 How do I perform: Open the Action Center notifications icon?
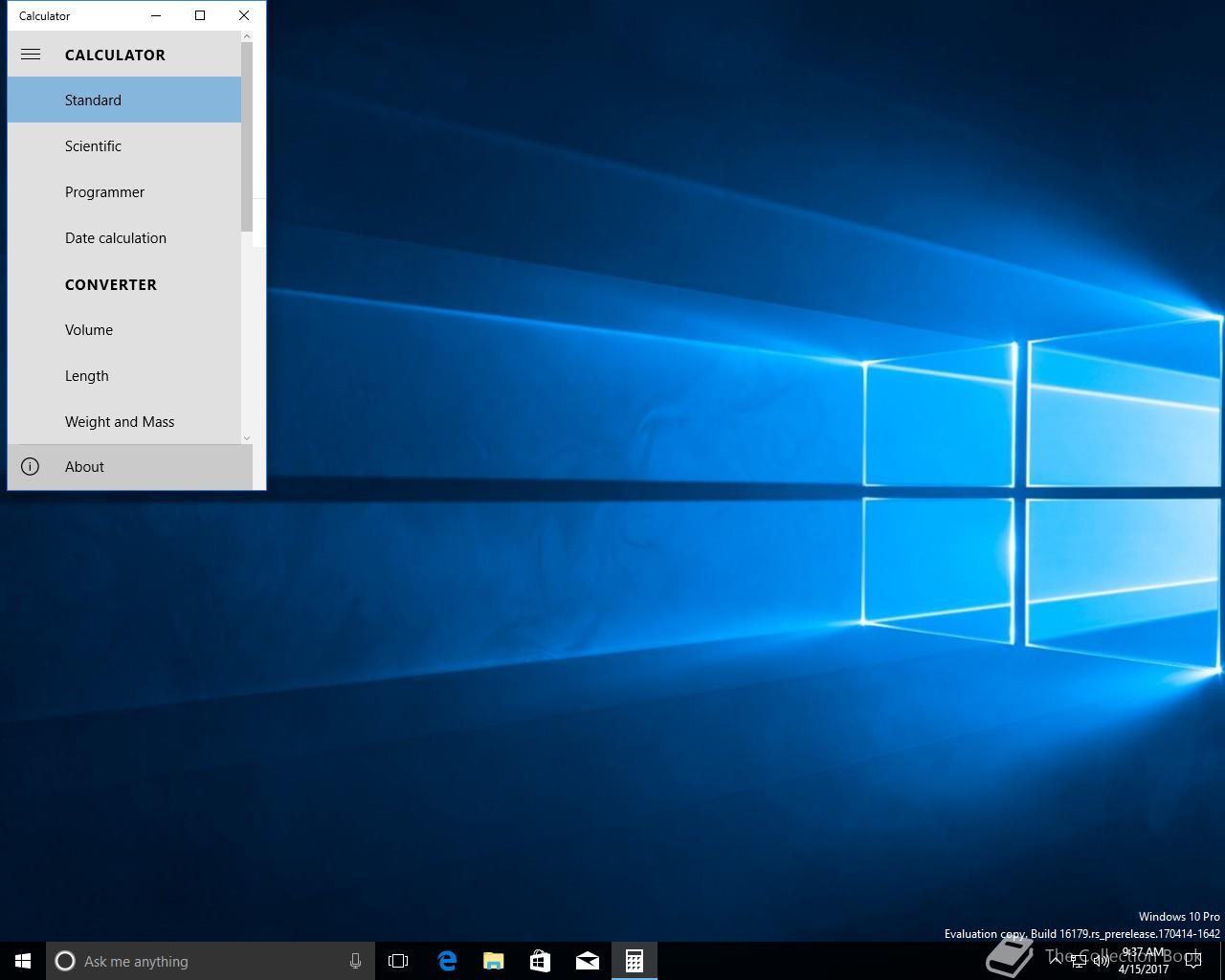[x=1193, y=962]
